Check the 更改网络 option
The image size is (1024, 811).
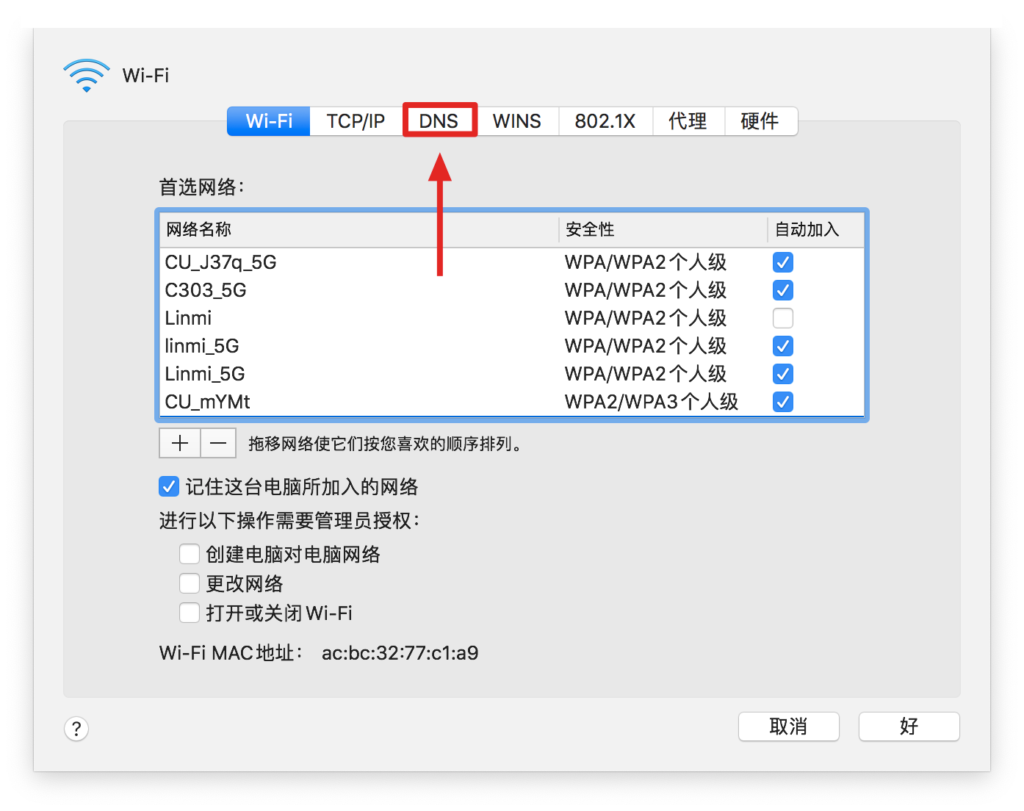coord(189,583)
